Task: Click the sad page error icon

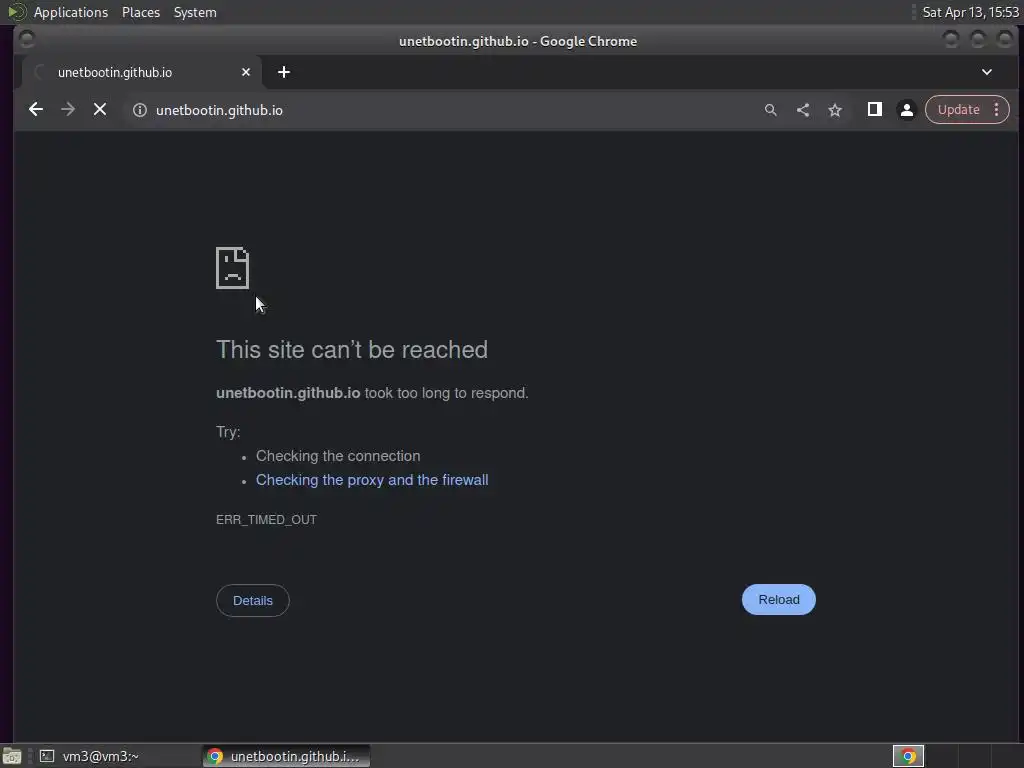Action: 232,268
